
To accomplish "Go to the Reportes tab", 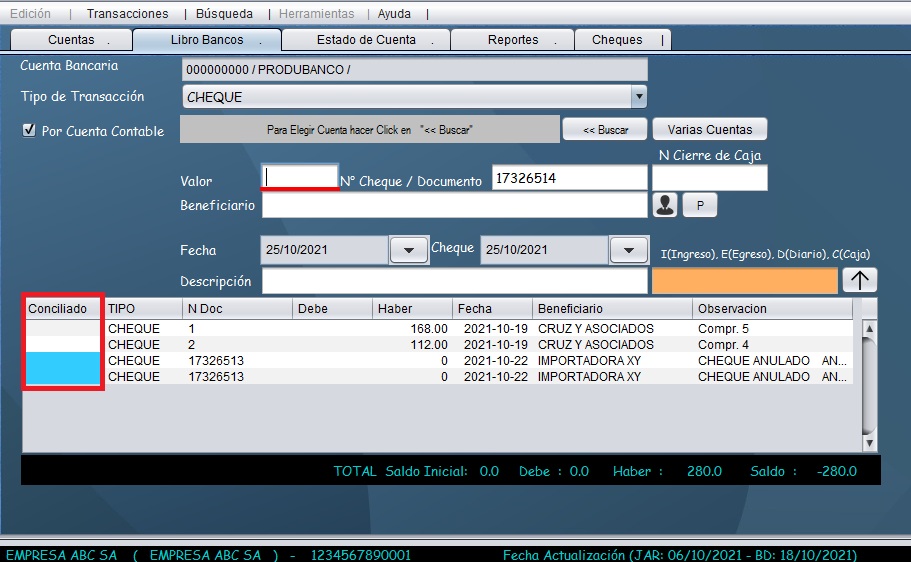I will [x=513, y=40].
